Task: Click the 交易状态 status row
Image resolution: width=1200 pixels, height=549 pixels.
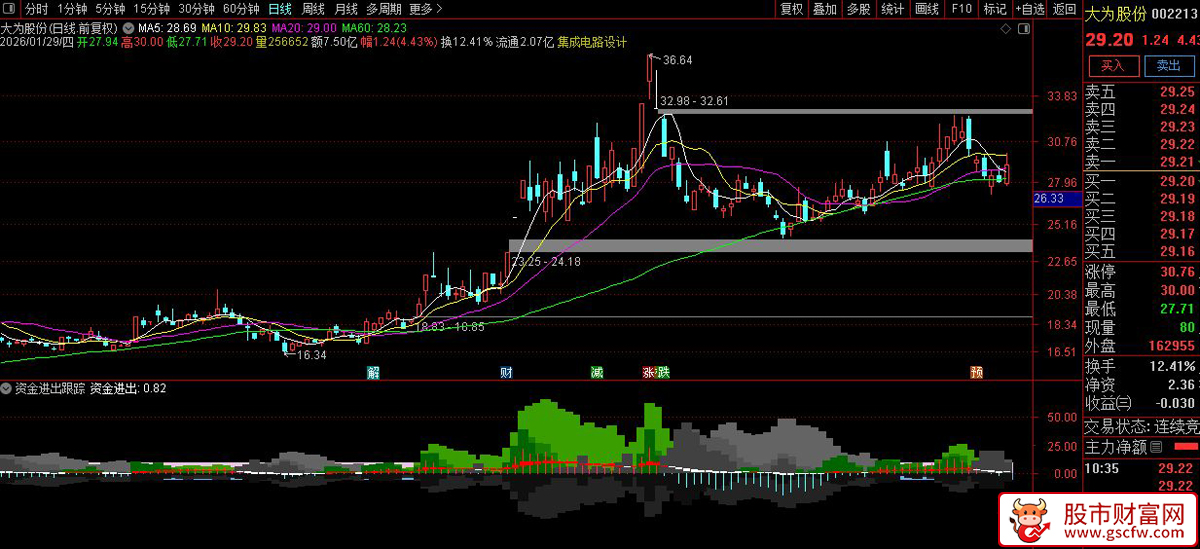Action: pyautogui.click(x=1142, y=425)
